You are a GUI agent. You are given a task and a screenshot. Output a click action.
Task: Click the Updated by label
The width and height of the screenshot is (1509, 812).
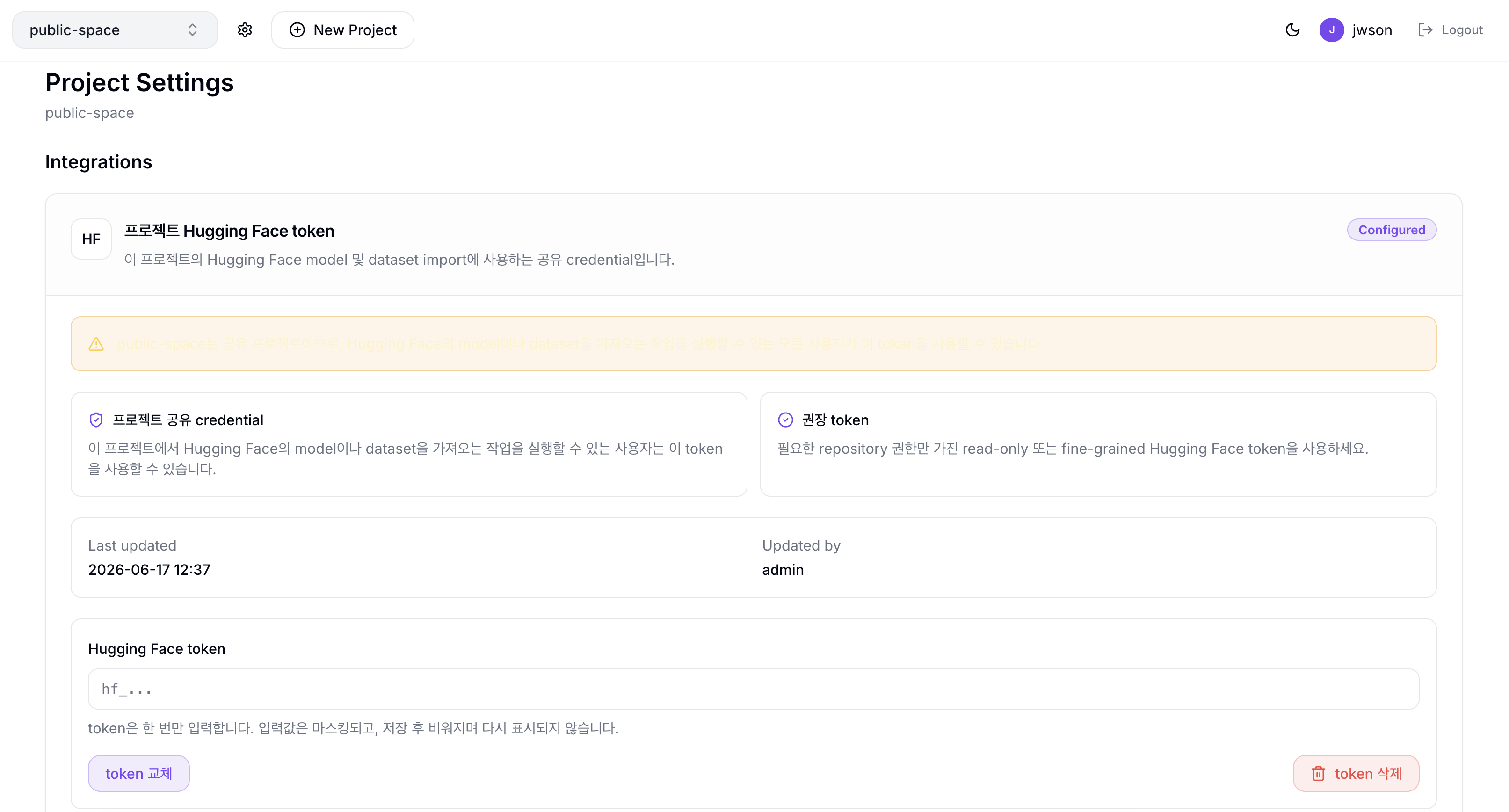tap(801, 545)
